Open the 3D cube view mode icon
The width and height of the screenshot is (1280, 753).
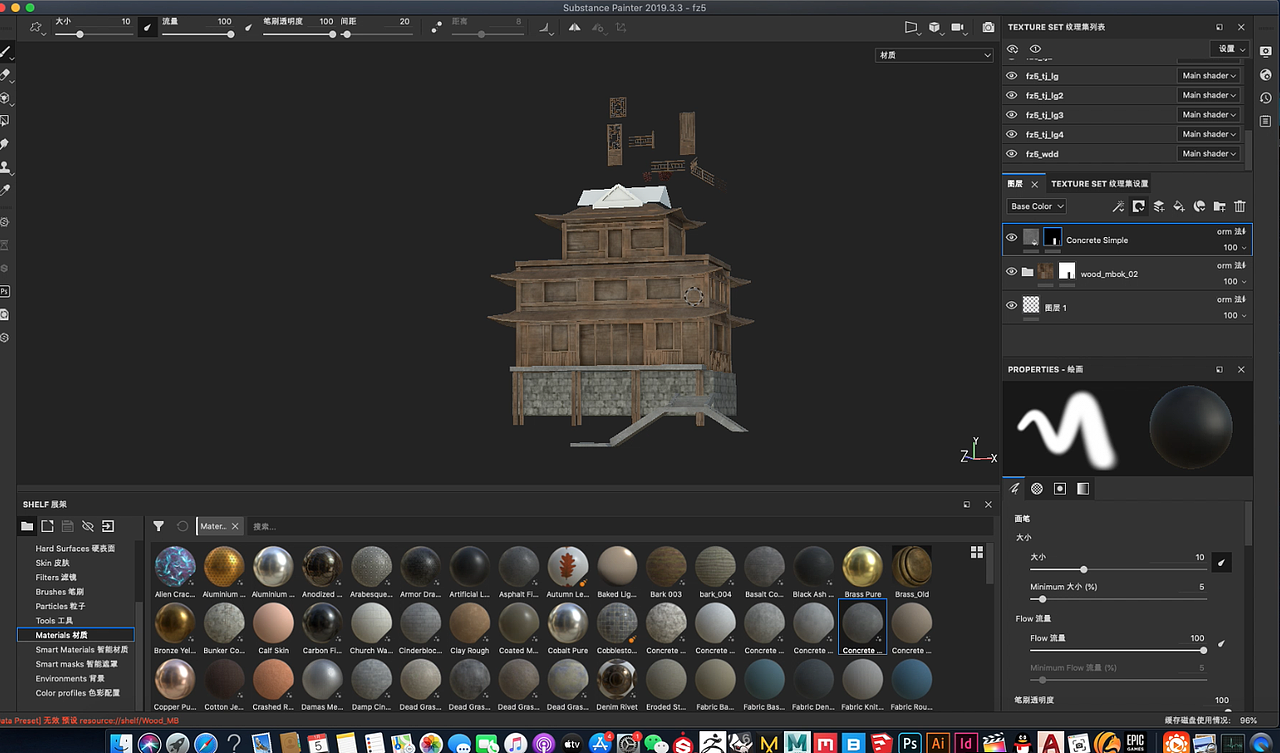click(935, 28)
